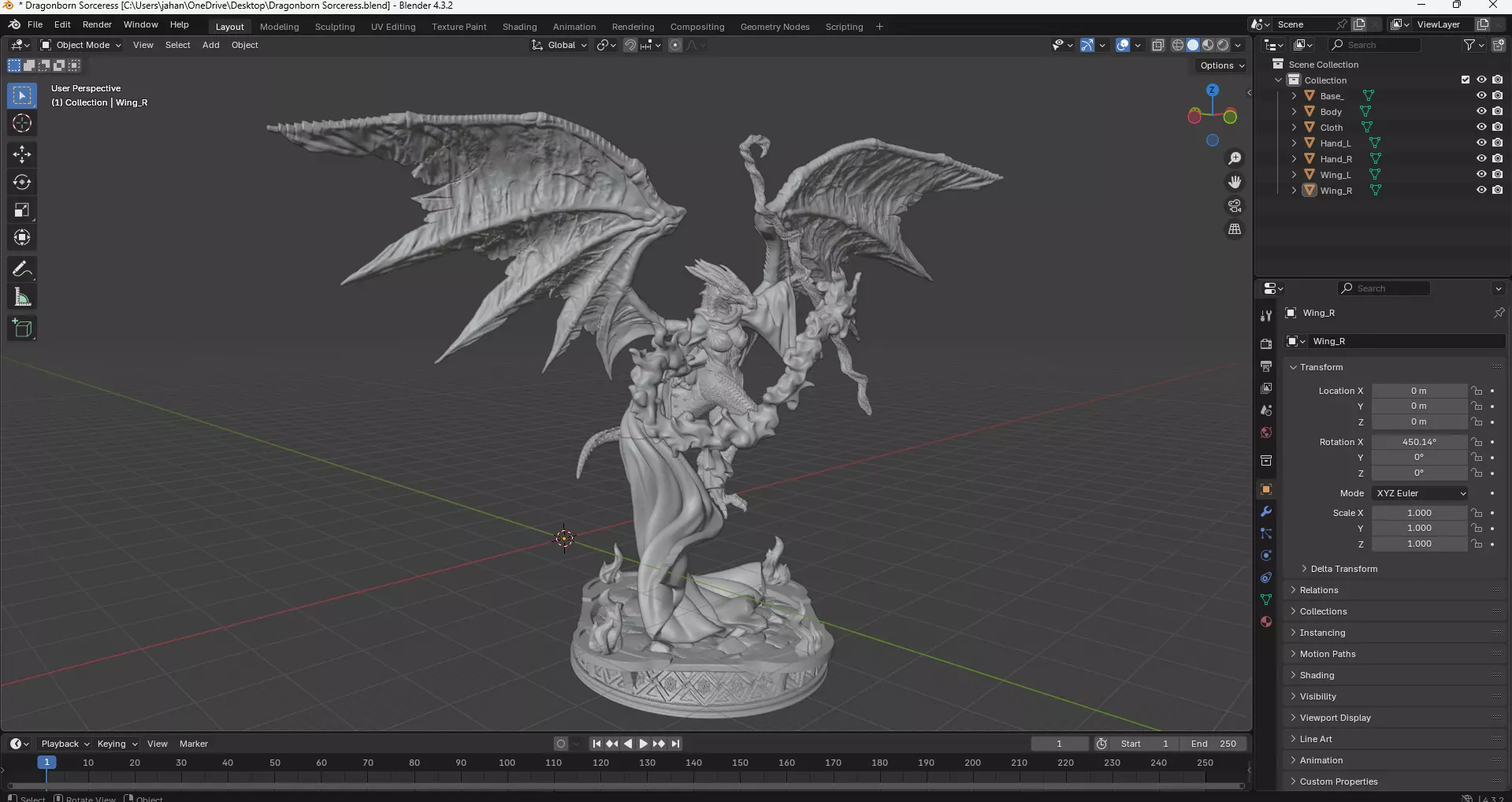The height and width of the screenshot is (802, 1512).
Task: Disable Hand_L in renders camera icon
Action: pyautogui.click(x=1498, y=143)
